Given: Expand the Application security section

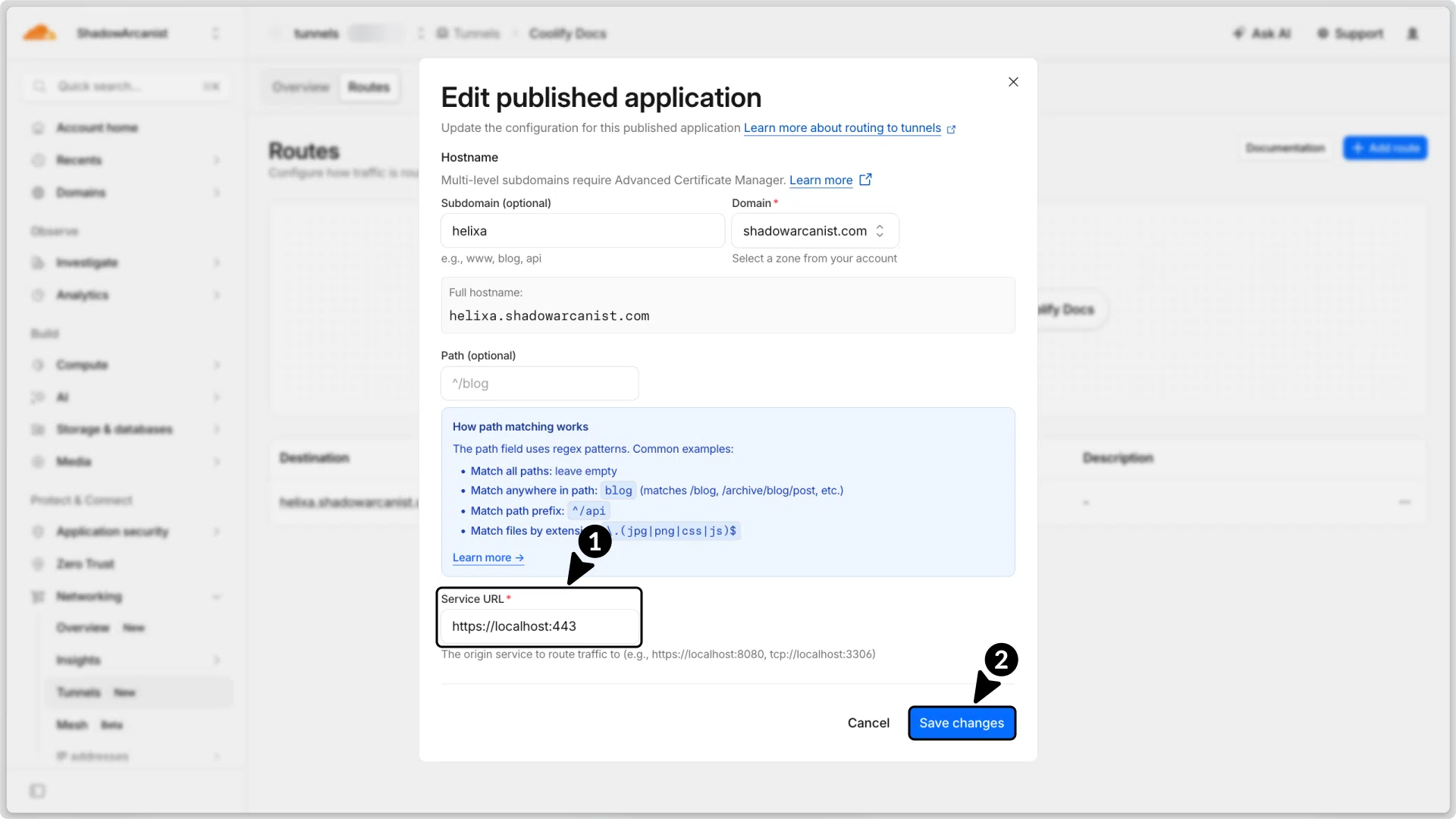Looking at the screenshot, I should pos(217,532).
